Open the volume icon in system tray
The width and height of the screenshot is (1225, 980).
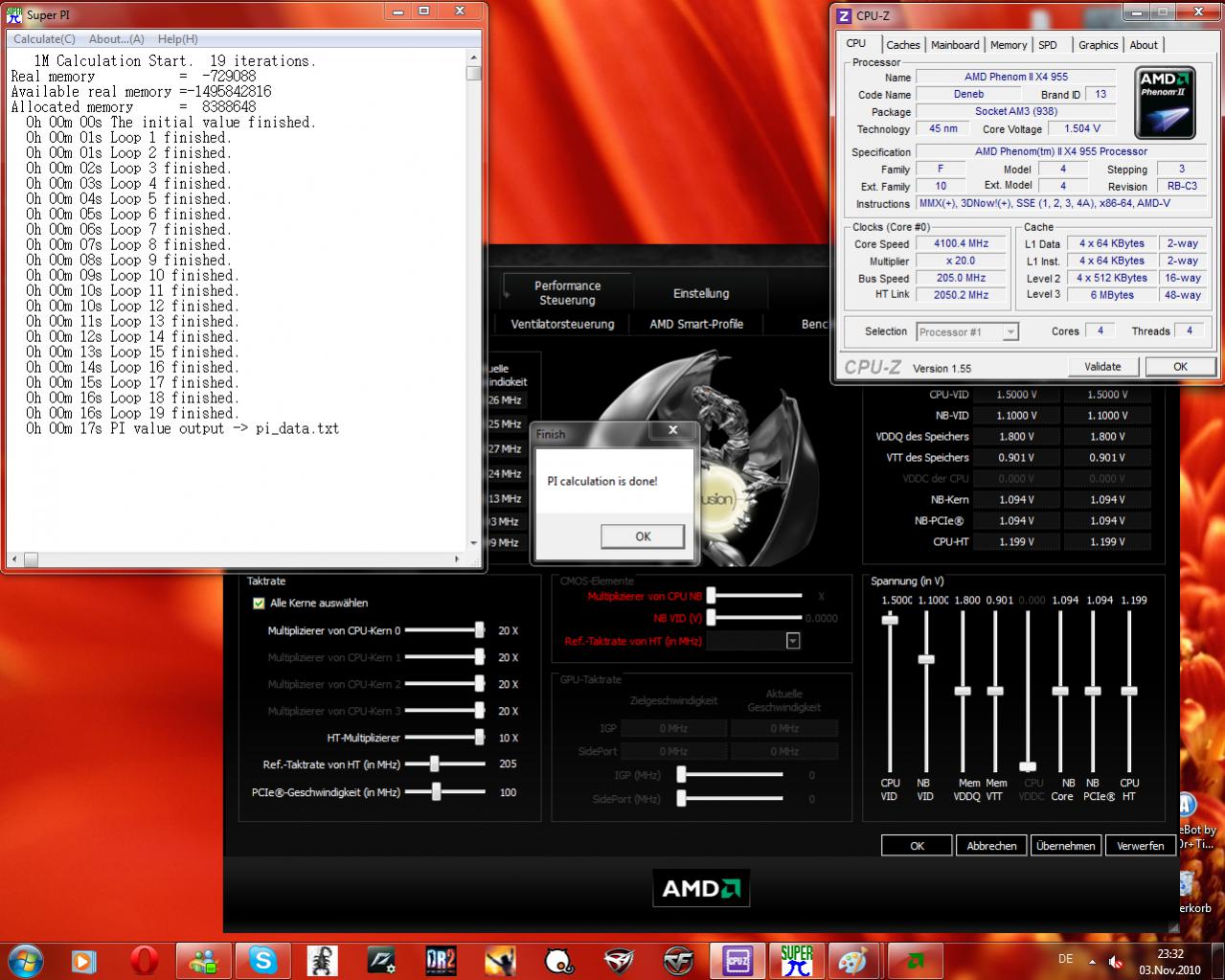click(1115, 960)
